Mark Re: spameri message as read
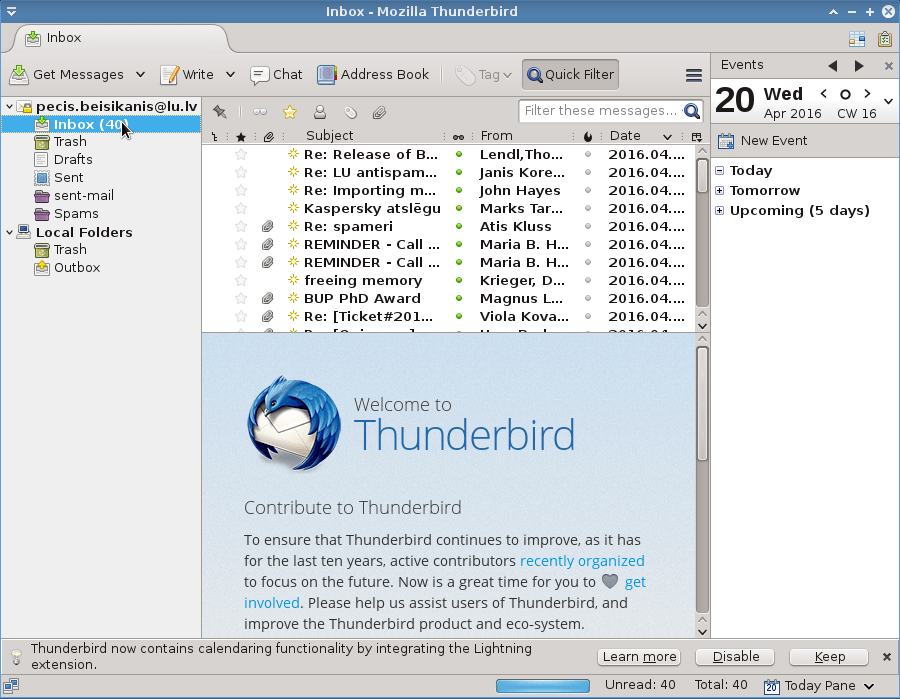Screen dimensions: 900x699 click(x=459, y=227)
